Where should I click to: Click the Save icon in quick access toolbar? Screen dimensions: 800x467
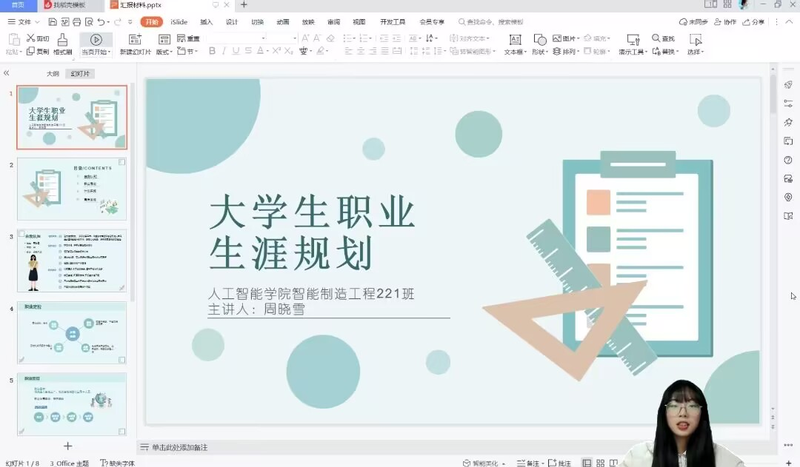(54, 21)
